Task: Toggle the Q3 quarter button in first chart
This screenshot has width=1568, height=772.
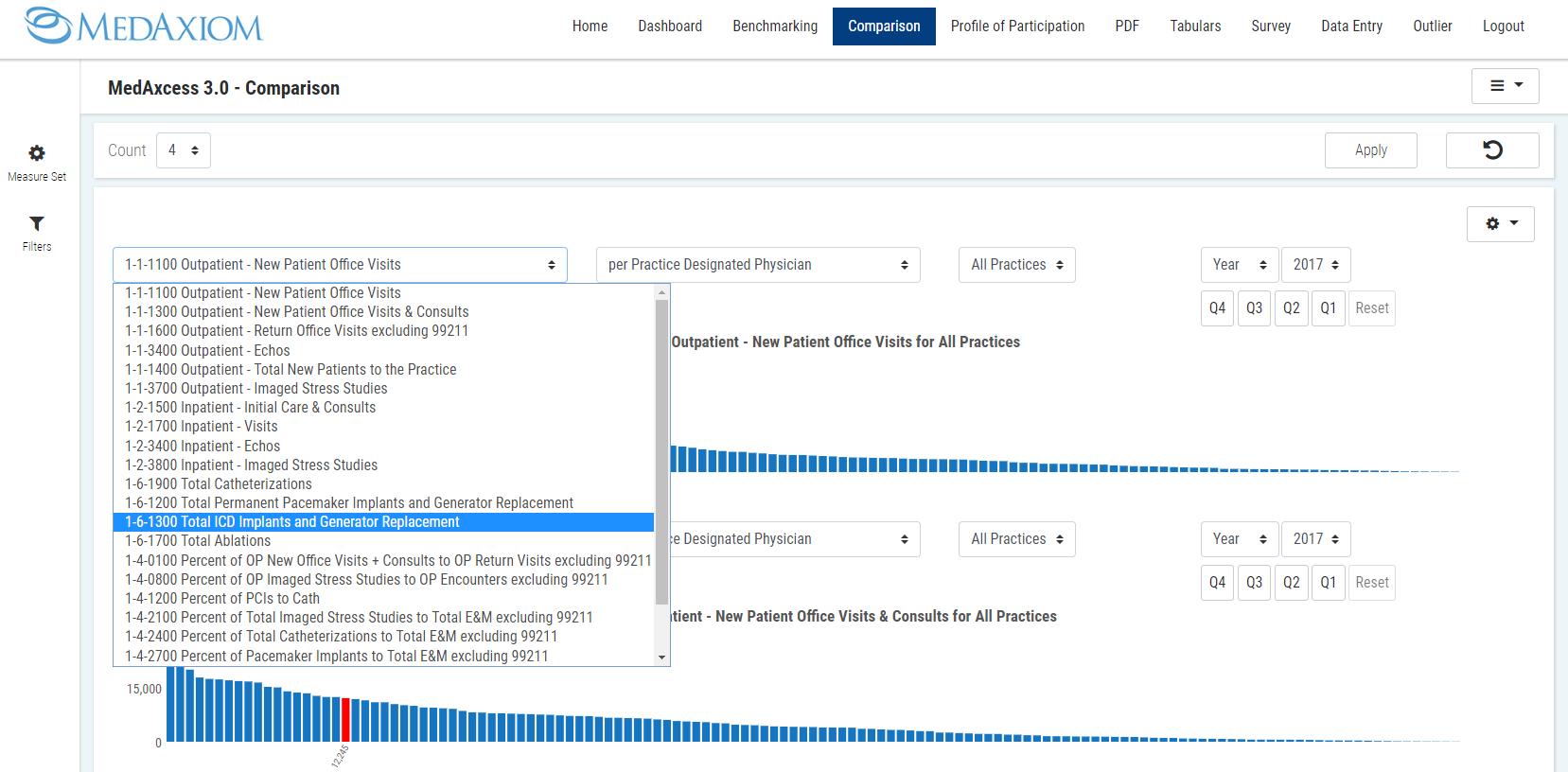Action: (x=1254, y=308)
